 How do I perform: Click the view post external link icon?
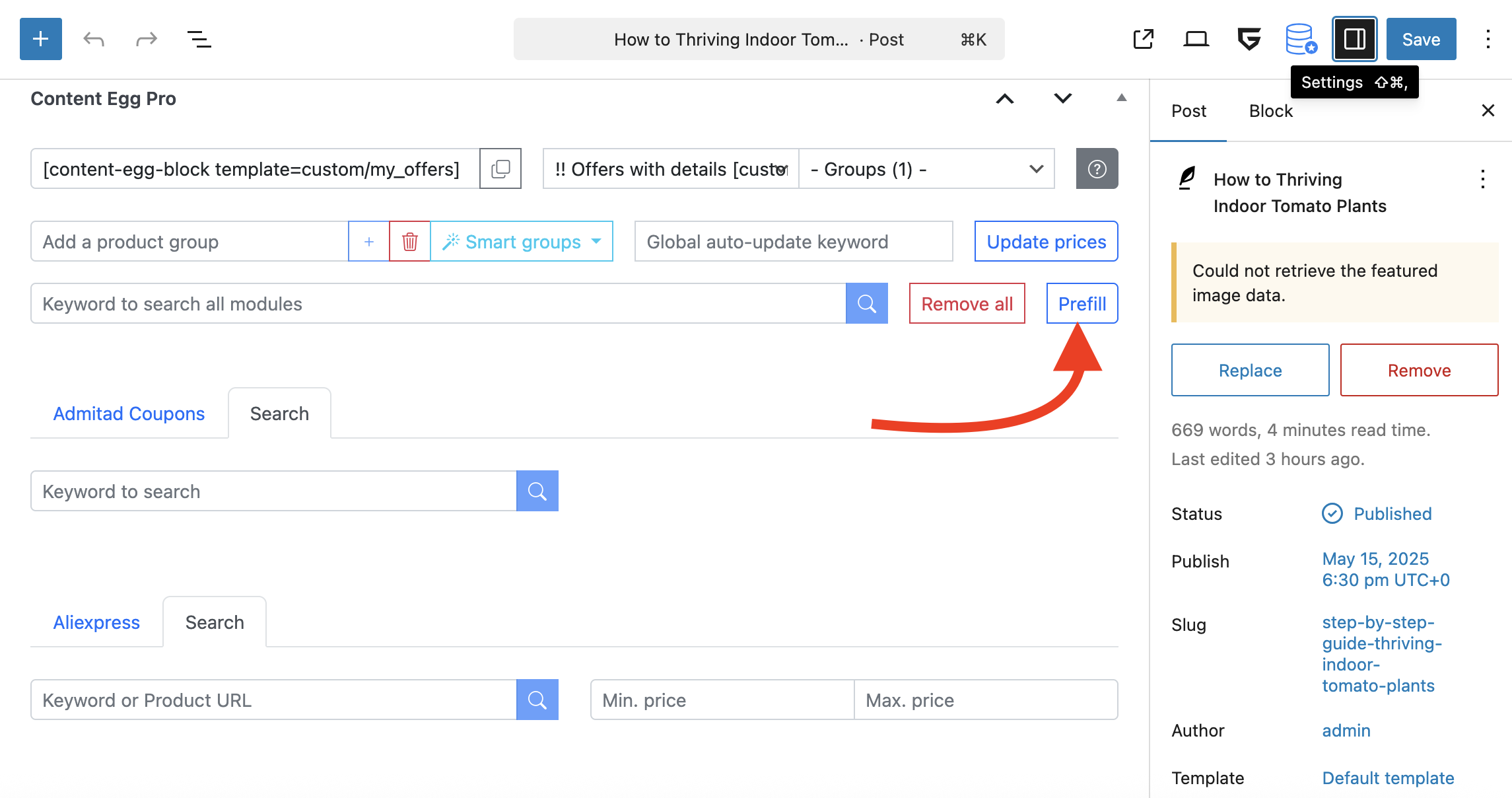click(x=1143, y=39)
